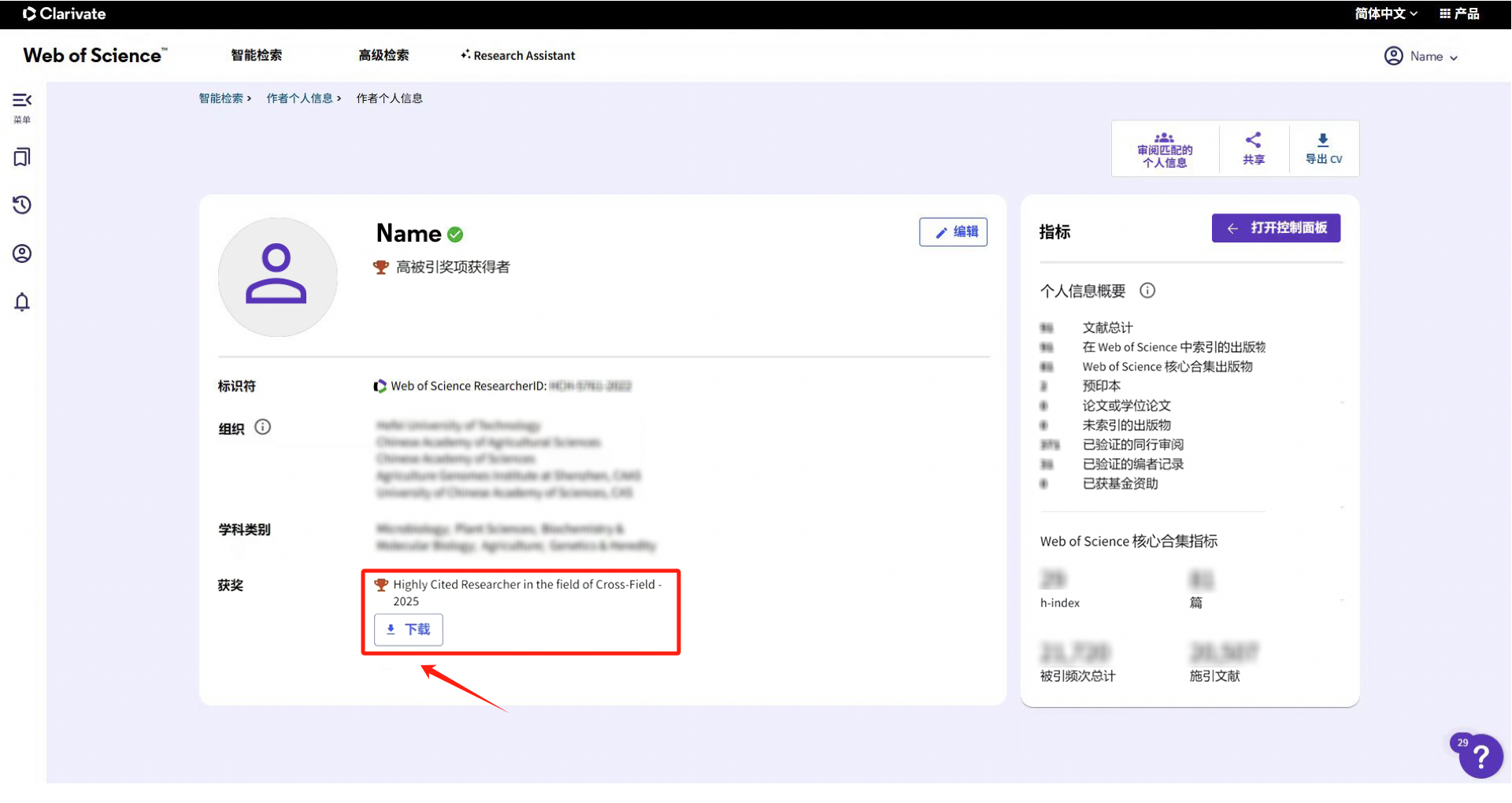This screenshot has height=803, width=1512.
Task: Click the info icon next to 组织
Action: click(263, 427)
